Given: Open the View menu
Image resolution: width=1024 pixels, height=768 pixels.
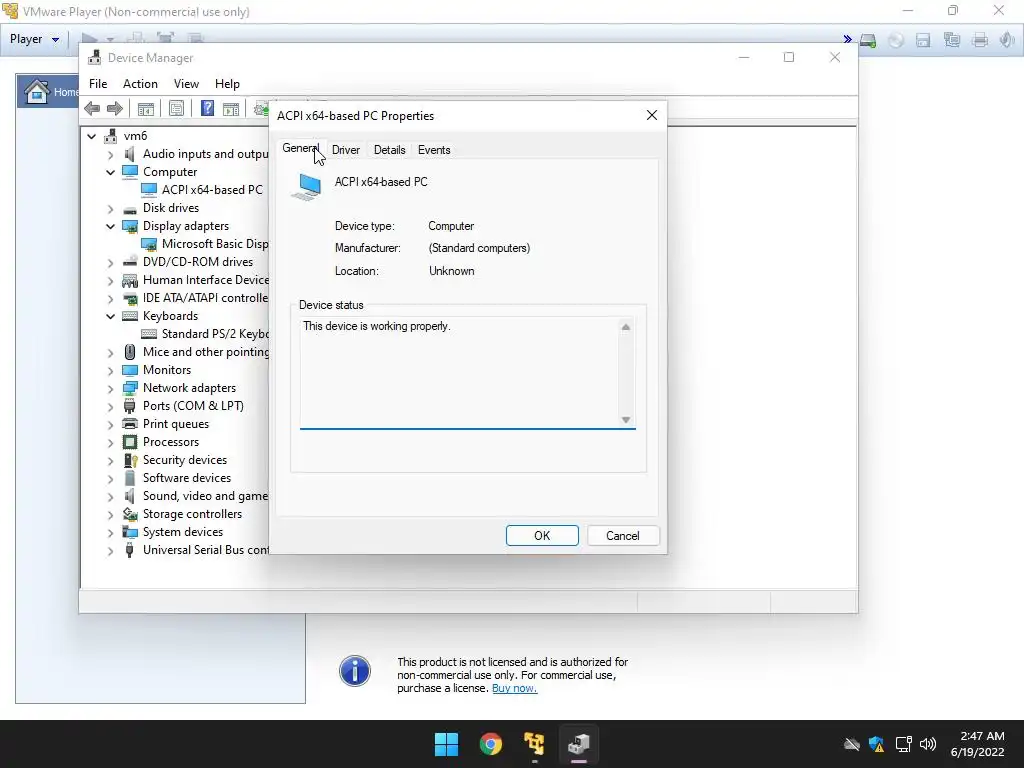Looking at the screenshot, I should (186, 84).
